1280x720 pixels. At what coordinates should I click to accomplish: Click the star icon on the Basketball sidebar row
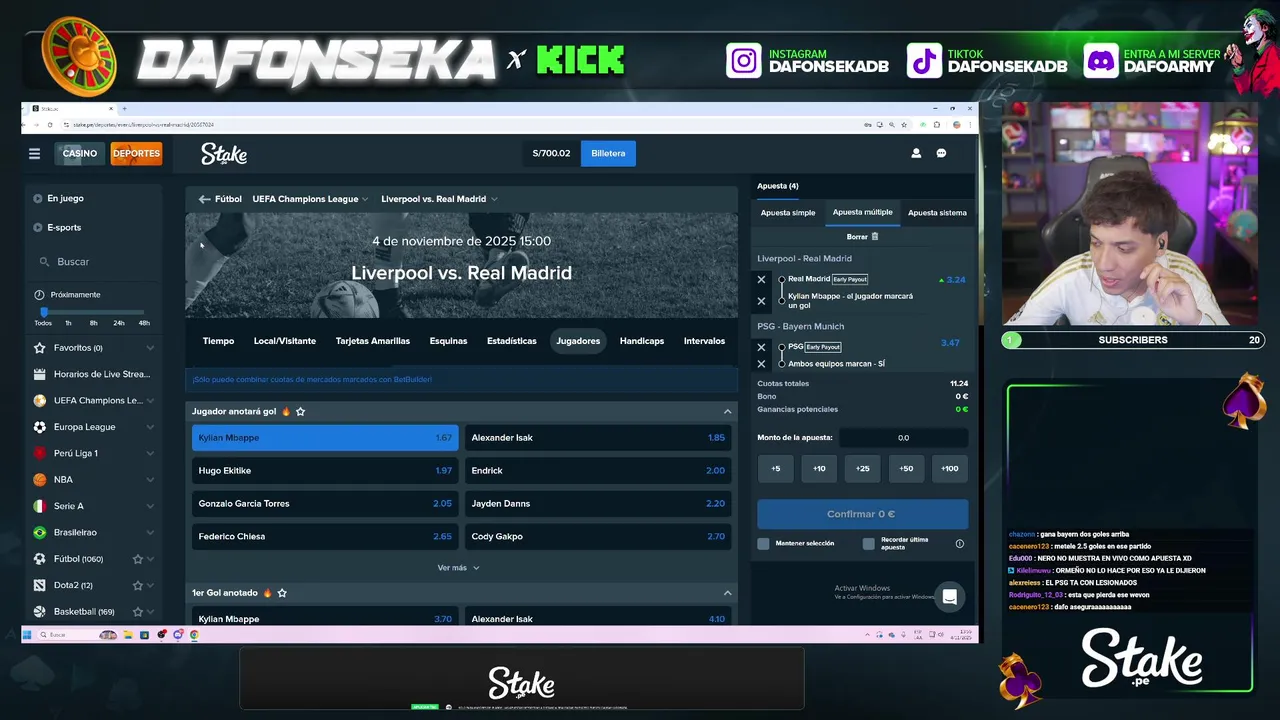[138, 611]
